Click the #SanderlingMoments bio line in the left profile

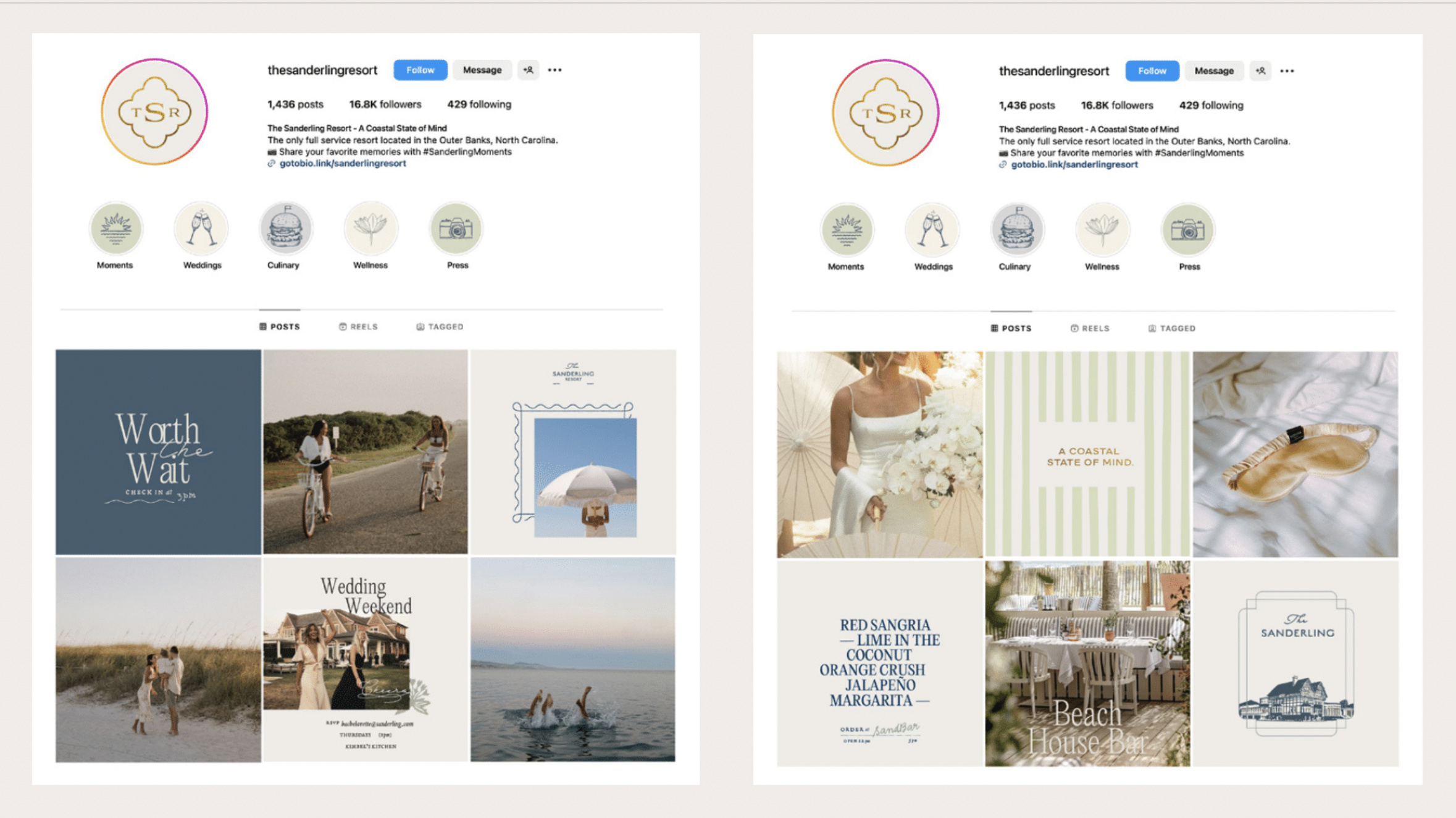pos(390,152)
